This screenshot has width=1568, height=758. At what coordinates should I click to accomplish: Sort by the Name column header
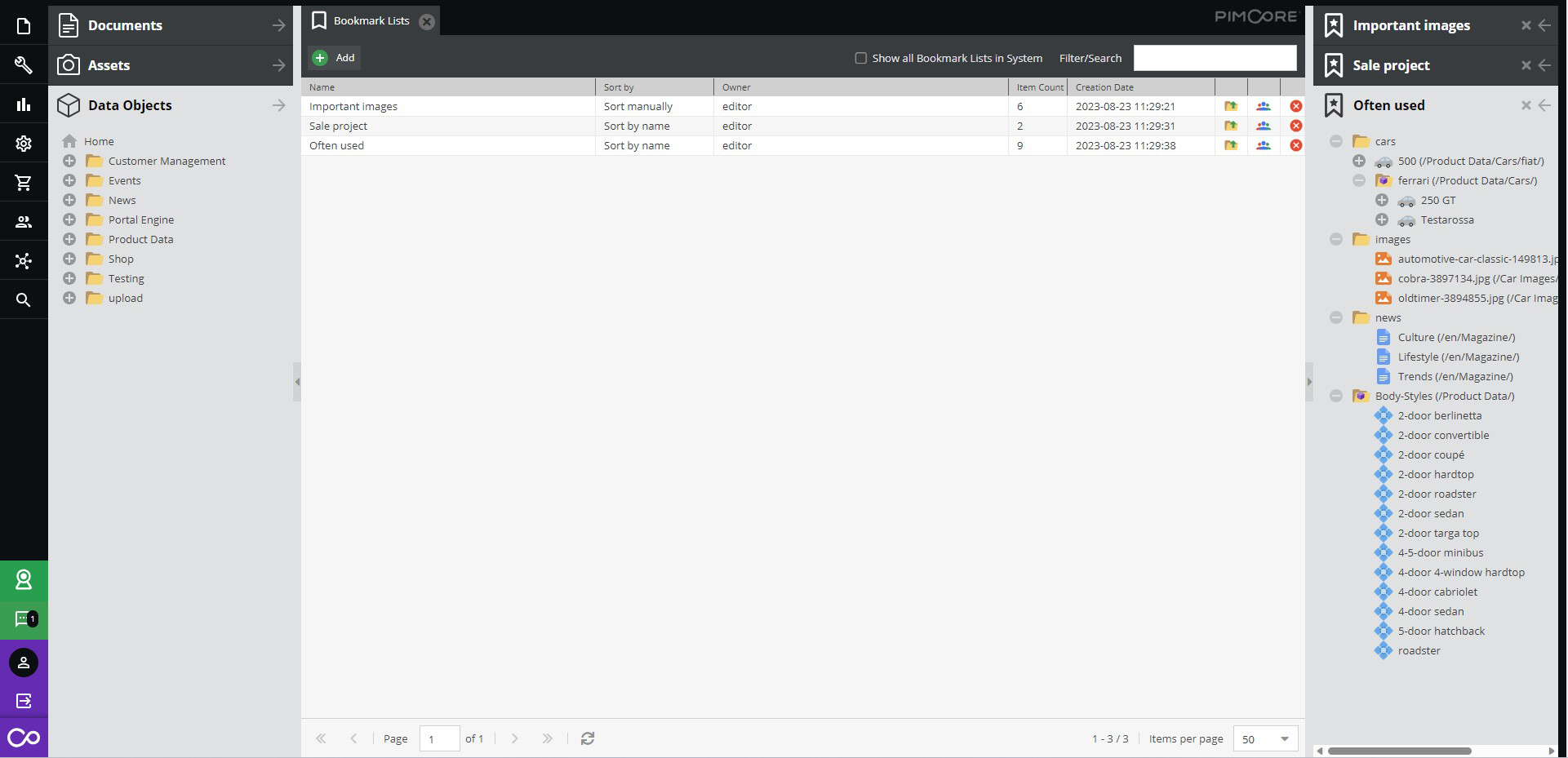pos(448,87)
